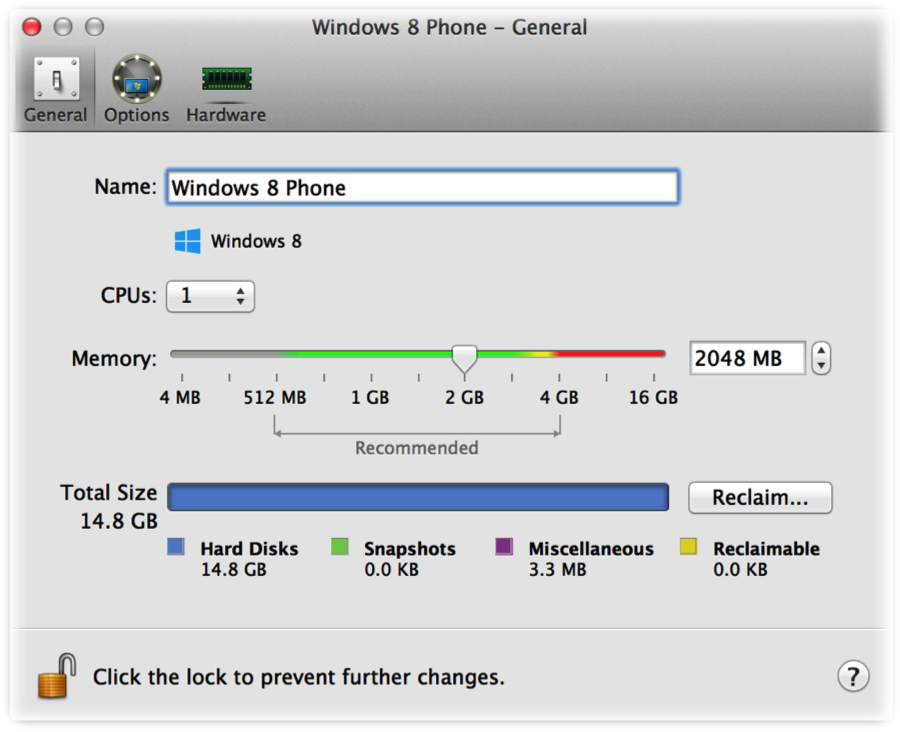
Task: Click the Reclaim... button
Action: click(760, 497)
